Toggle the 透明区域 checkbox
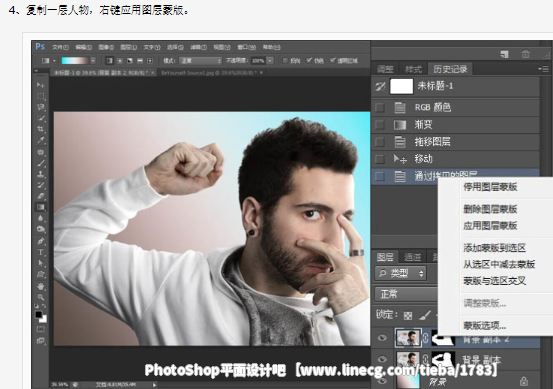 click(333, 61)
